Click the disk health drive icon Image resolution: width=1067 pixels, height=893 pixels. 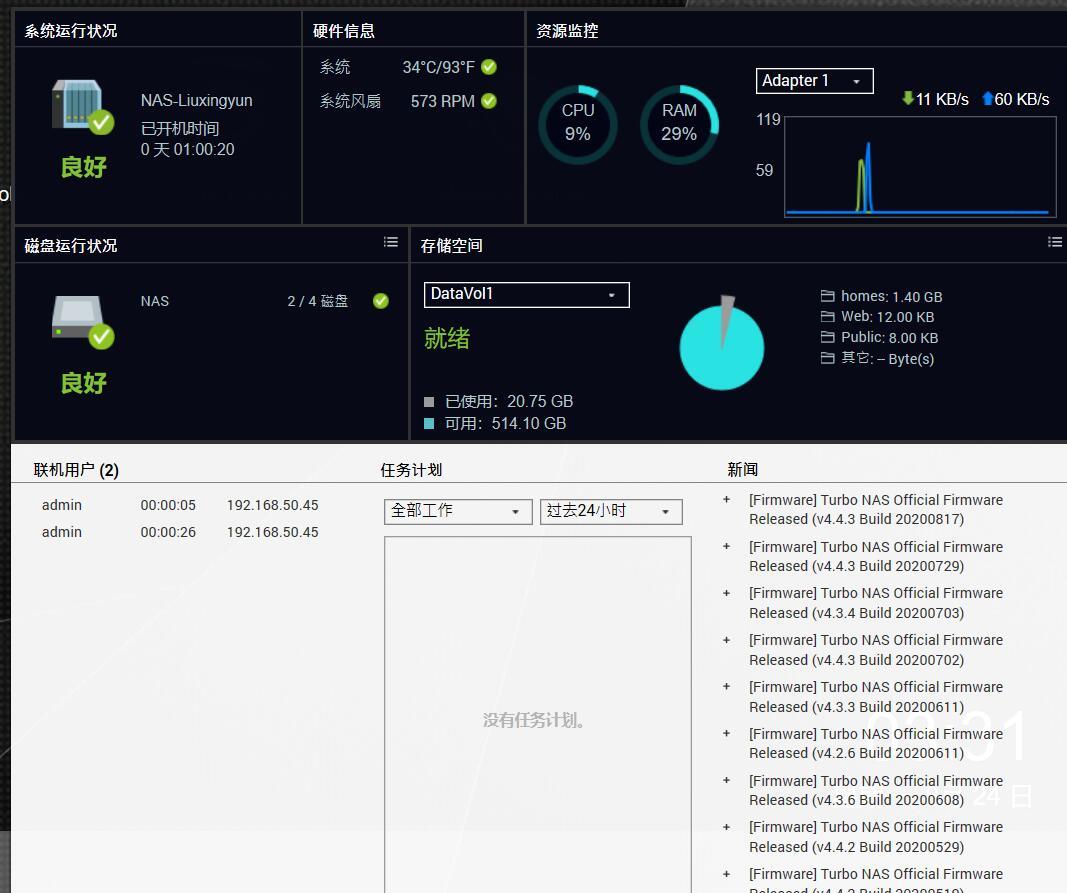(x=80, y=320)
